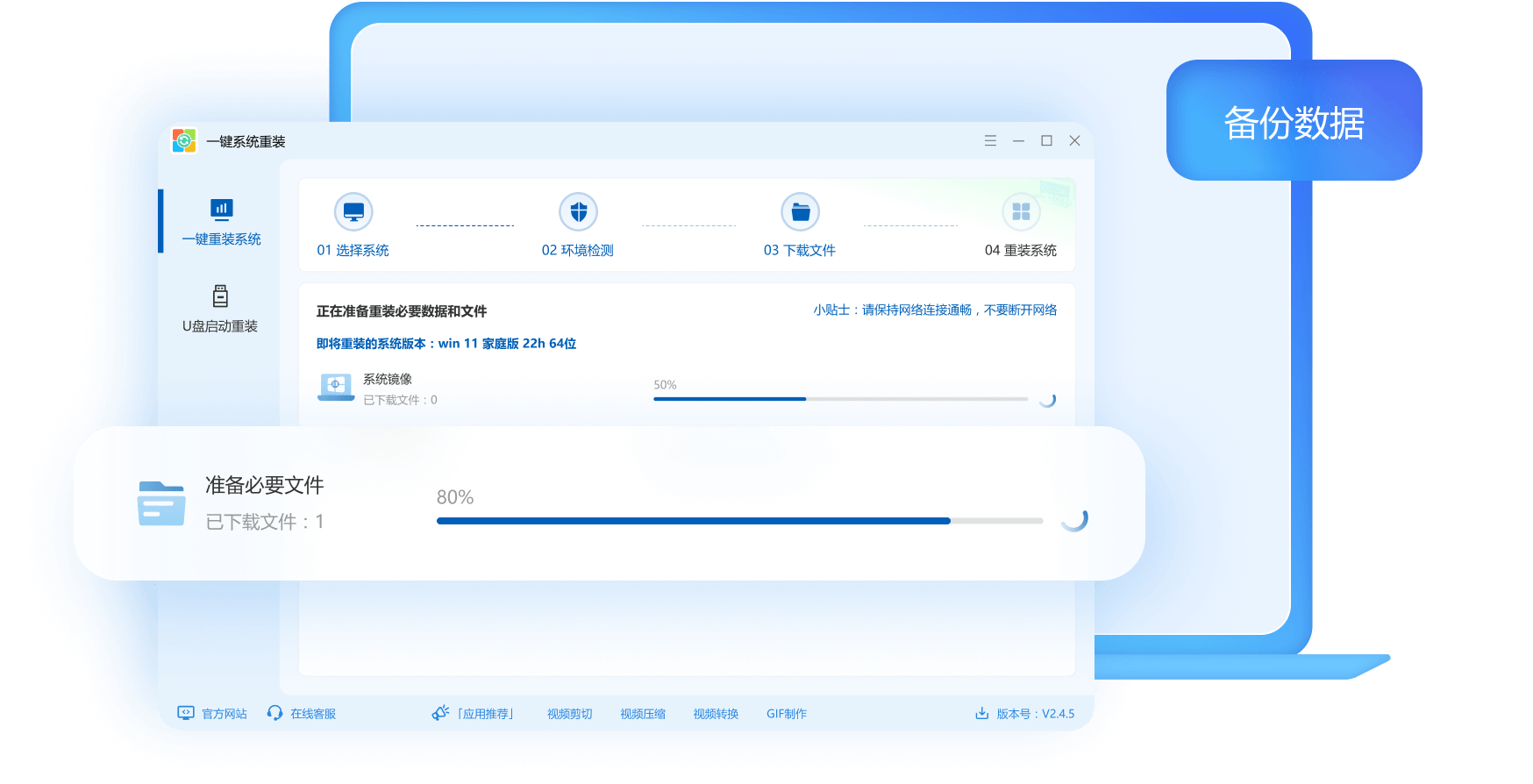The image size is (1533, 784).
Task: Click the 重装系统 windows step icon
Action: (x=1021, y=212)
